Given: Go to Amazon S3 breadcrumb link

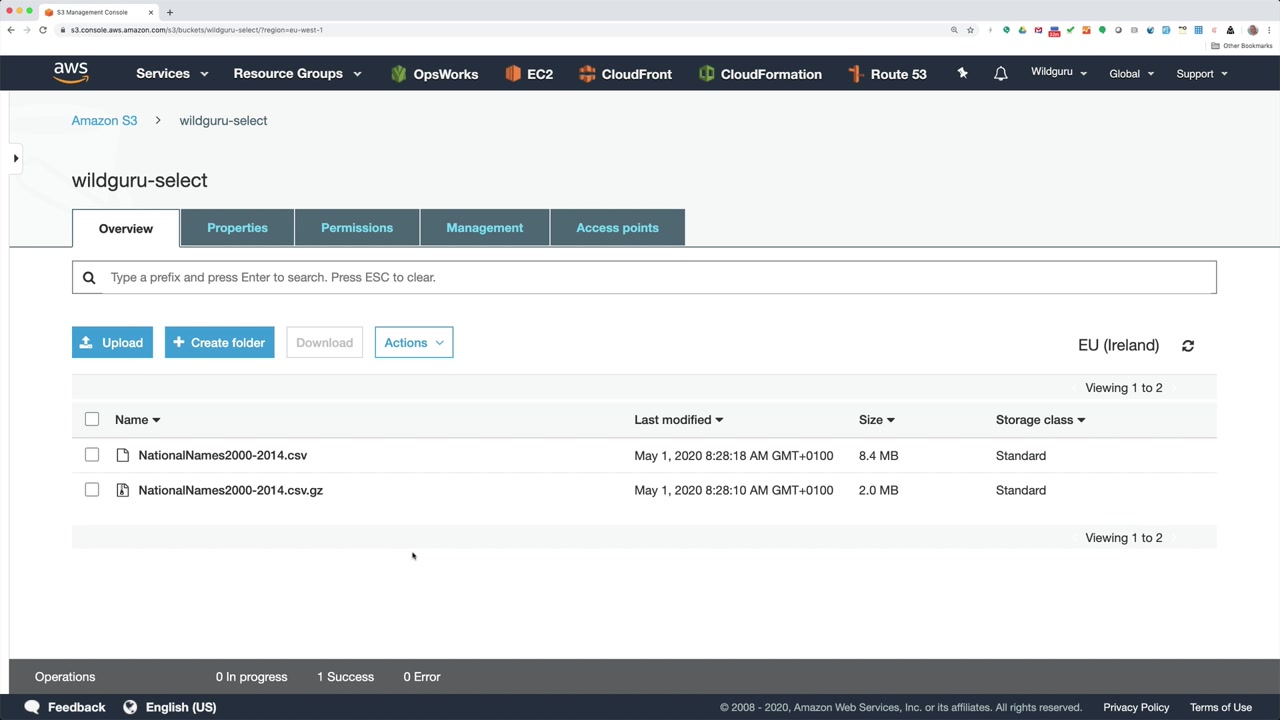Looking at the screenshot, I should 104,121.
